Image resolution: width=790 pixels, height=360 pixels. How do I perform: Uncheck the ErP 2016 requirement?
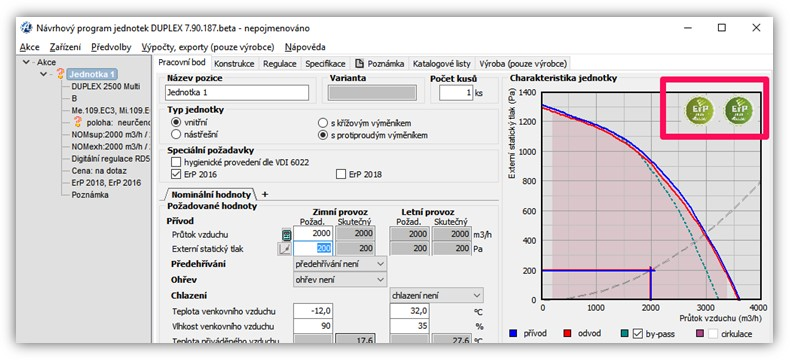[175, 174]
